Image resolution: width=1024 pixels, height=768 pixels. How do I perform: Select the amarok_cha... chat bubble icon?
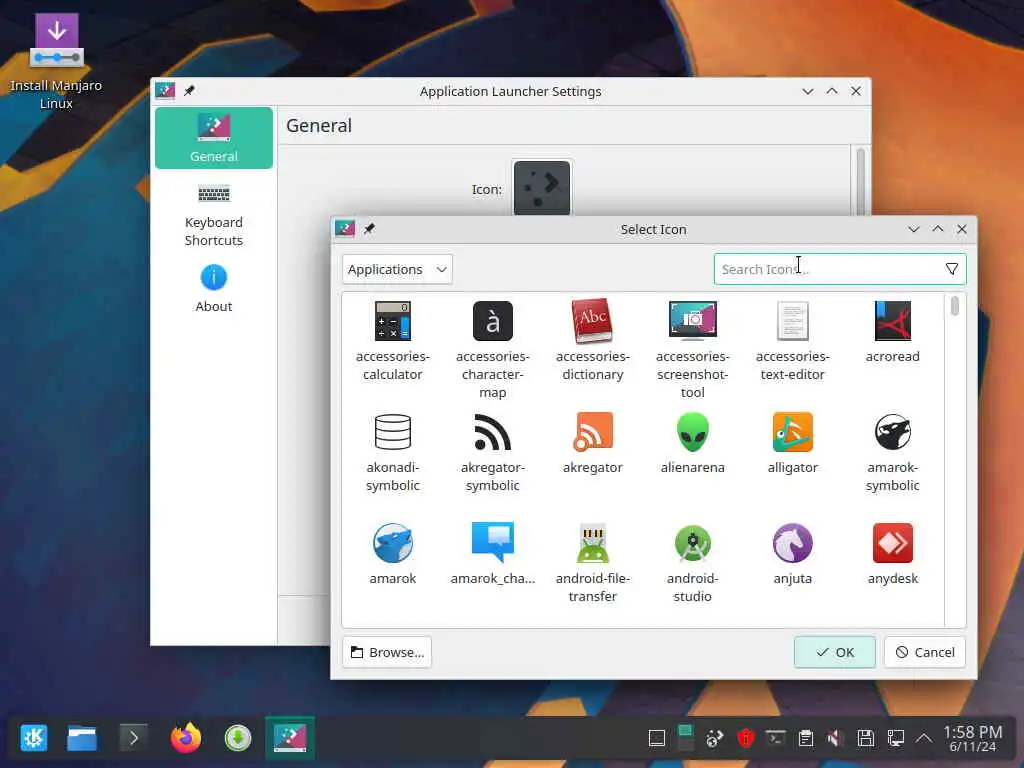[492, 543]
